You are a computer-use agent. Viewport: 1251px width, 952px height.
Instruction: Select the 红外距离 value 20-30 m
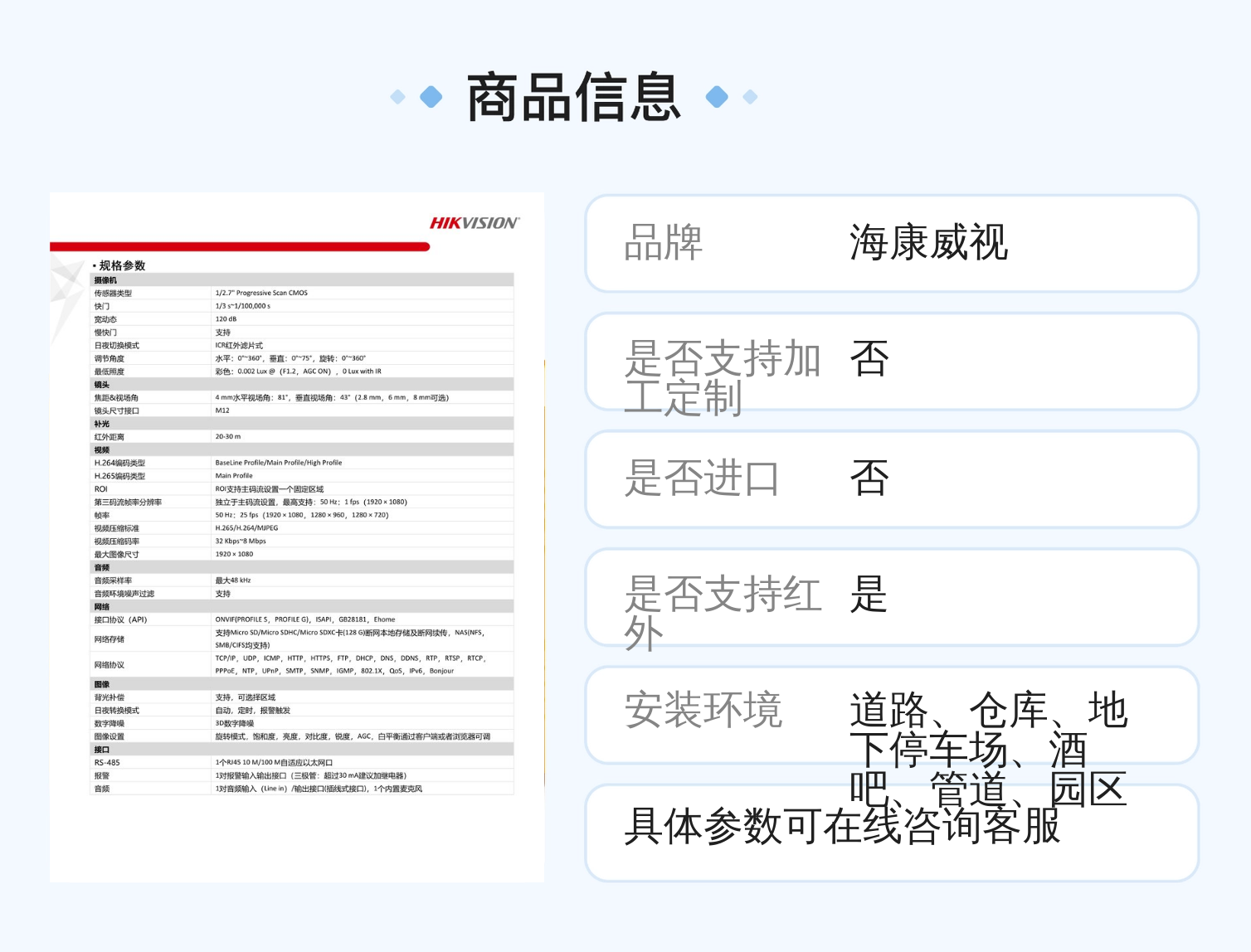[x=228, y=436]
